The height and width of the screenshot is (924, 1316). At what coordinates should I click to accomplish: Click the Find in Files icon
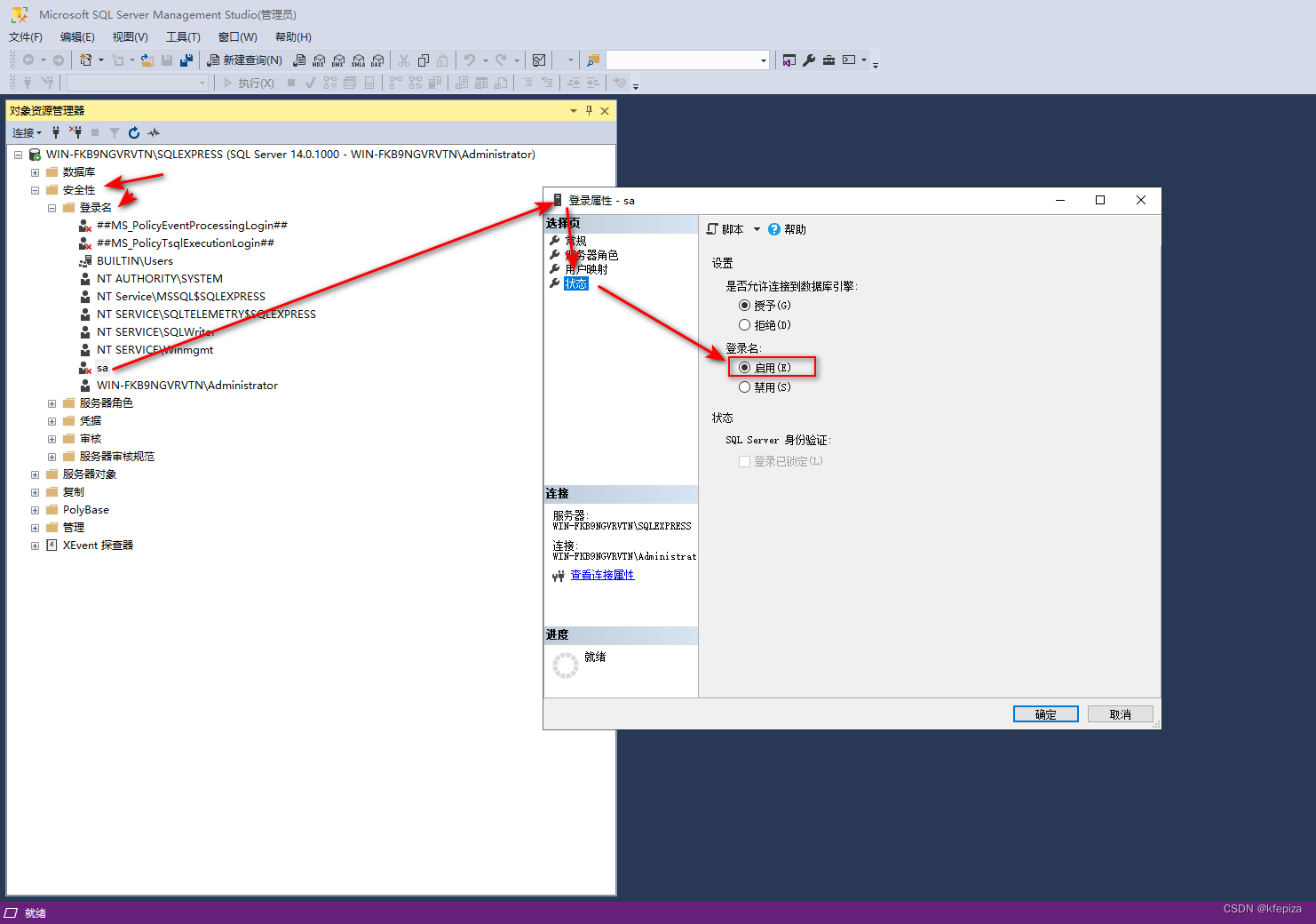tap(593, 60)
